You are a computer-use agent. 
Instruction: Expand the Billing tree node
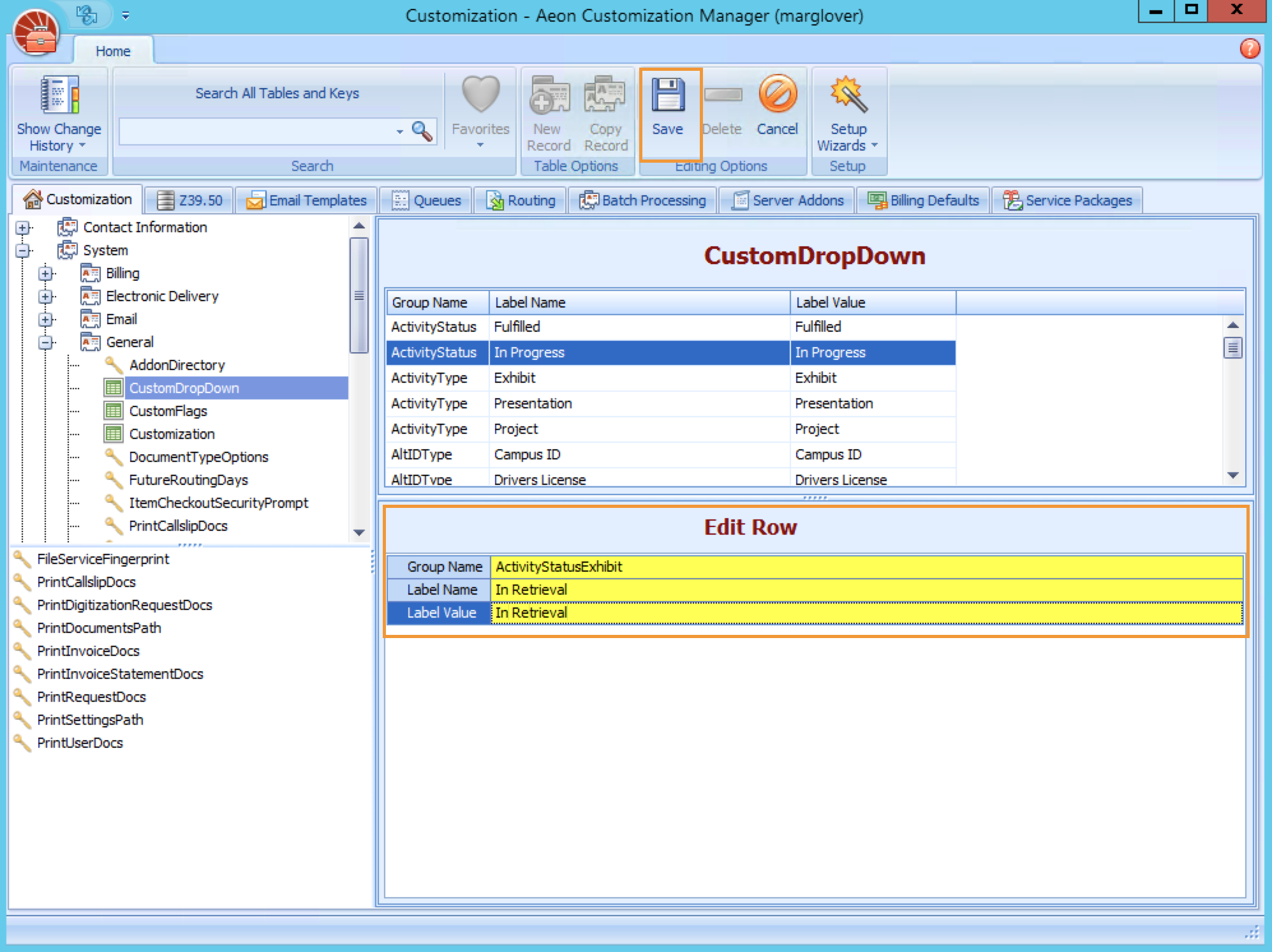click(x=46, y=274)
